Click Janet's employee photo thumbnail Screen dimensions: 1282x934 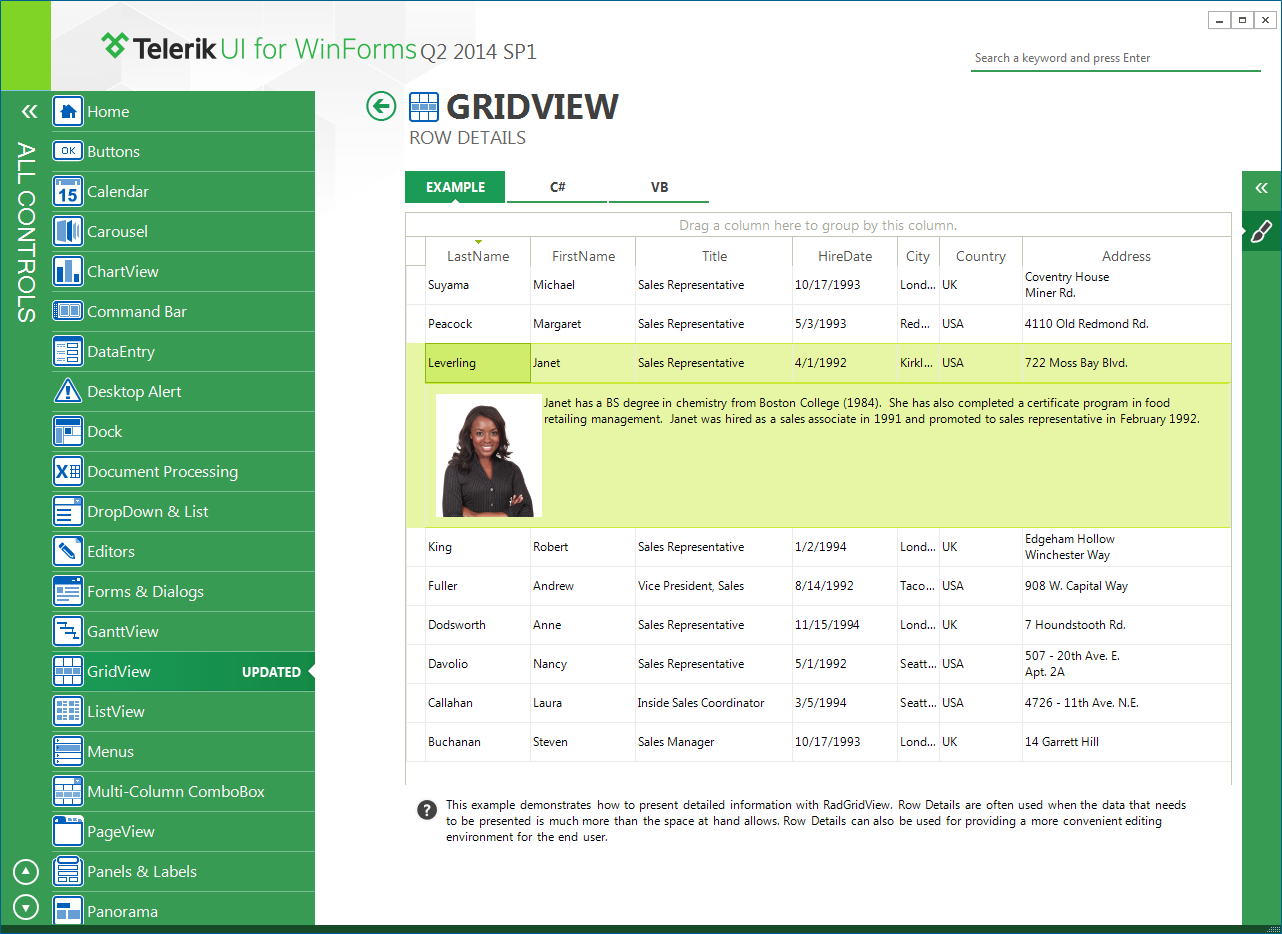click(x=489, y=455)
